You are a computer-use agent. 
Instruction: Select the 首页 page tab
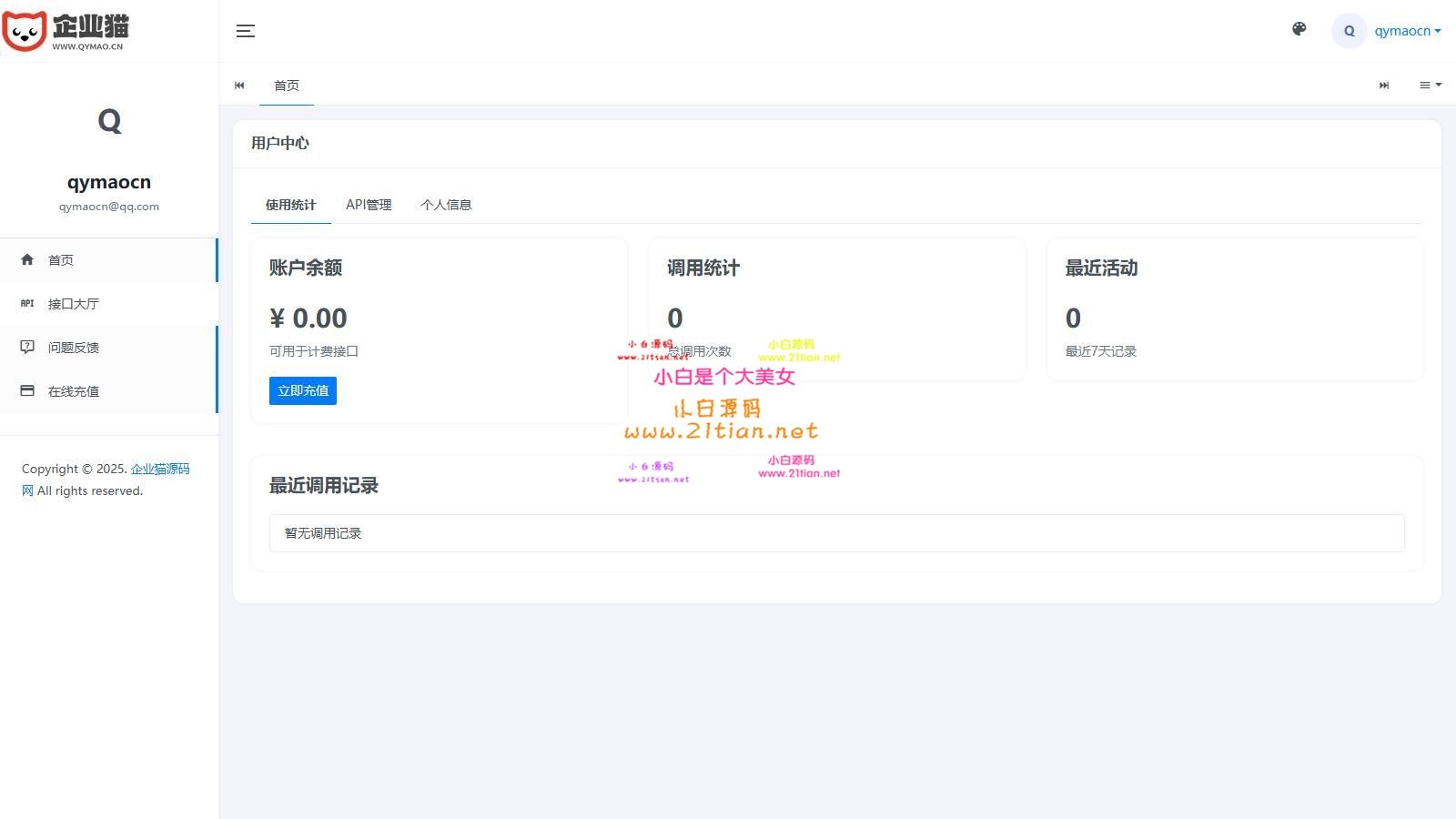[x=287, y=86]
